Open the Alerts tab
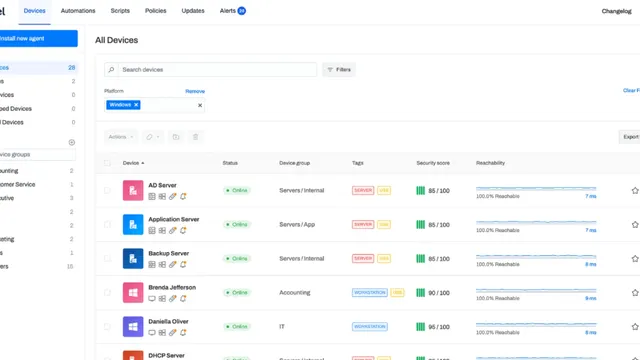Viewport: 640px width, 360px height. coord(233,11)
